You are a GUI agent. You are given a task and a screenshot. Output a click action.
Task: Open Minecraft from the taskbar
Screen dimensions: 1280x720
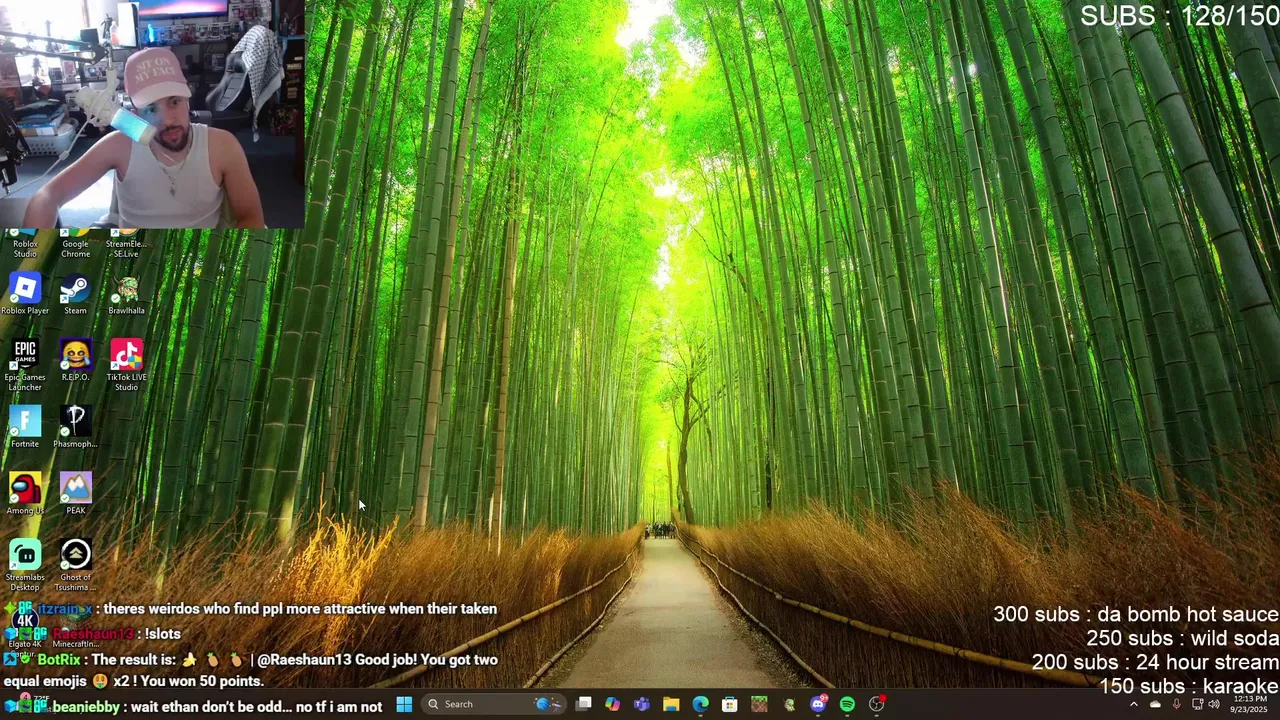tap(759, 704)
